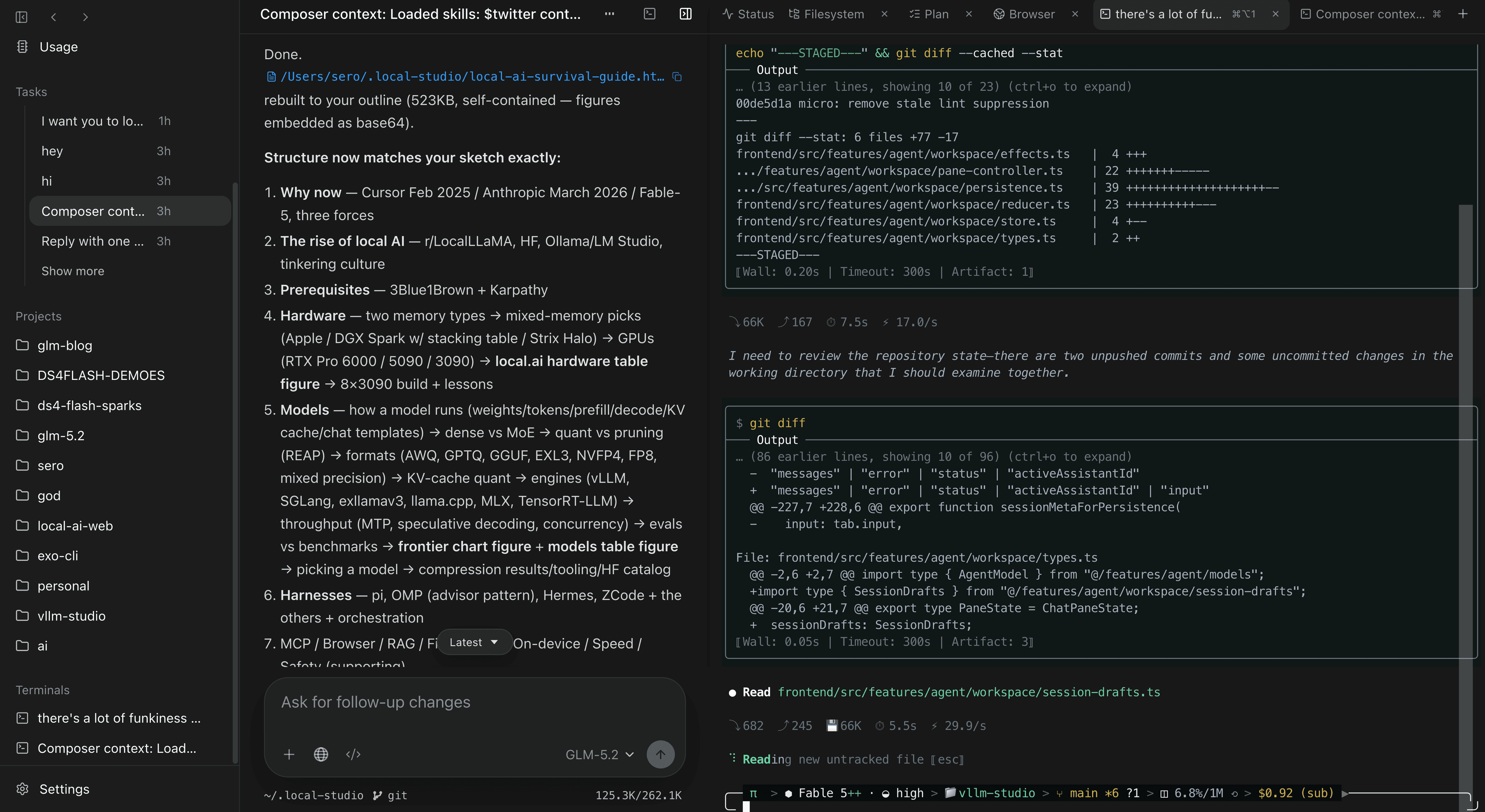Click the $0.92 (sub) cost indicator
This screenshot has height=812, width=1485.
pyautogui.click(x=1296, y=793)
